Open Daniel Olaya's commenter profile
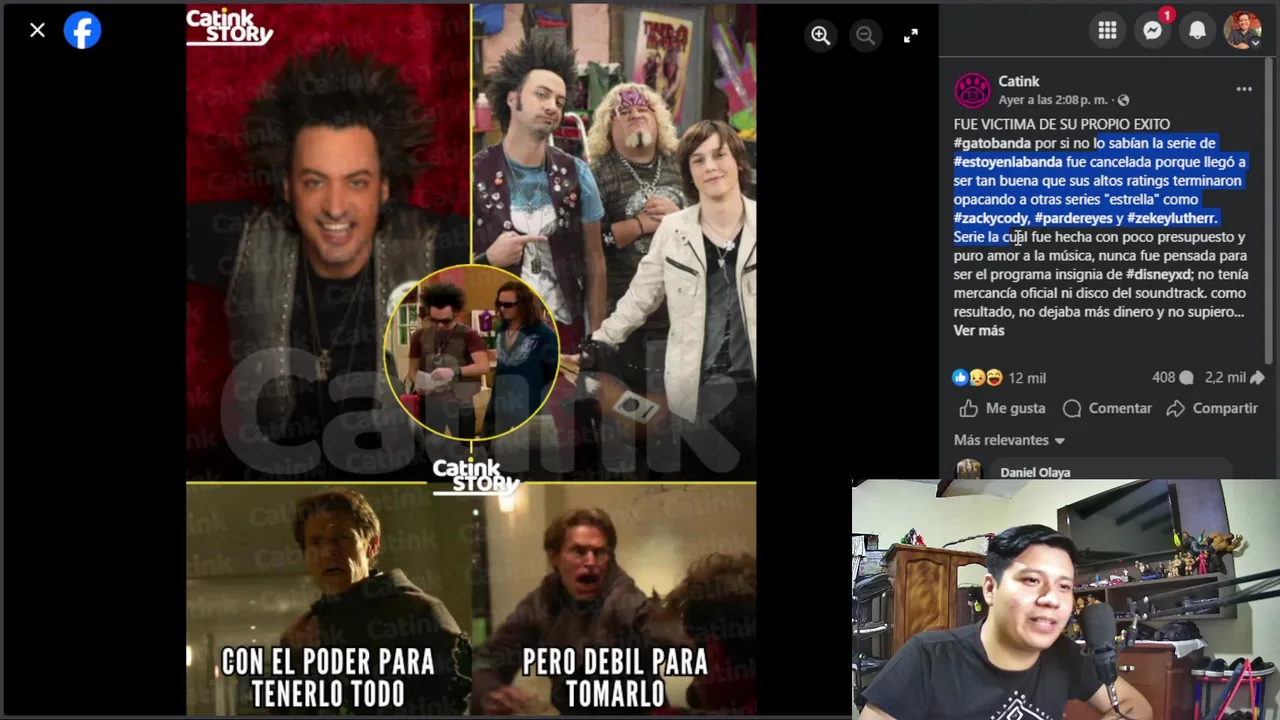This screenshot has height=720, width=1280. 1035,472
